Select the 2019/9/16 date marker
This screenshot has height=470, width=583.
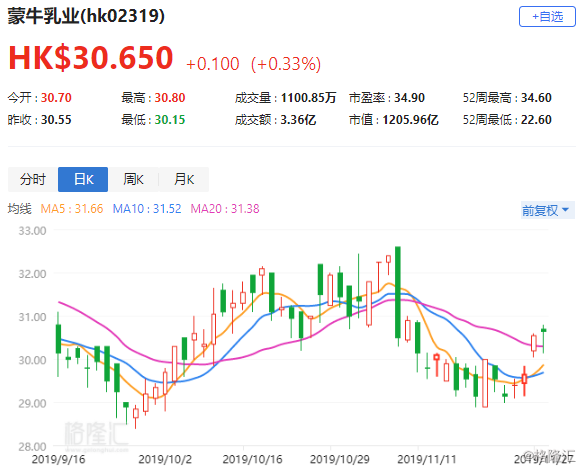pos(58,460)
